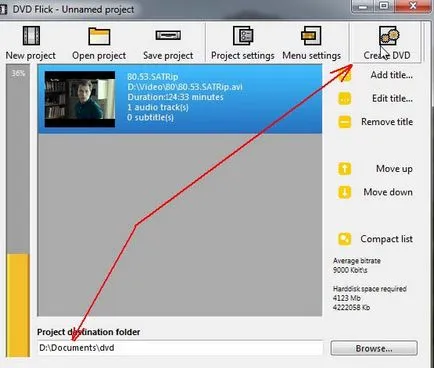Select the 80.53.SATRip video thumbnail

tap(80, 99)
